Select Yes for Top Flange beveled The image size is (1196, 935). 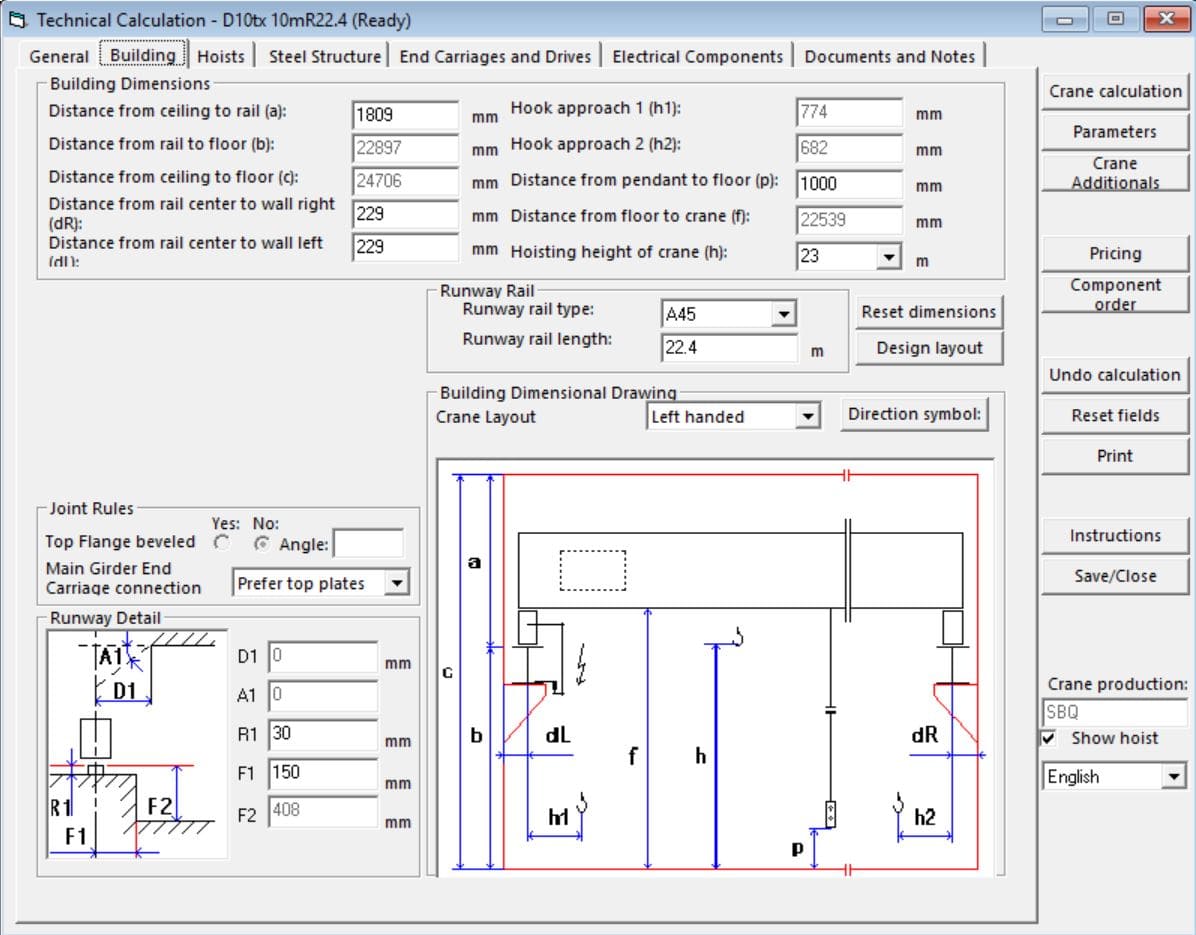tap(222, 543)
